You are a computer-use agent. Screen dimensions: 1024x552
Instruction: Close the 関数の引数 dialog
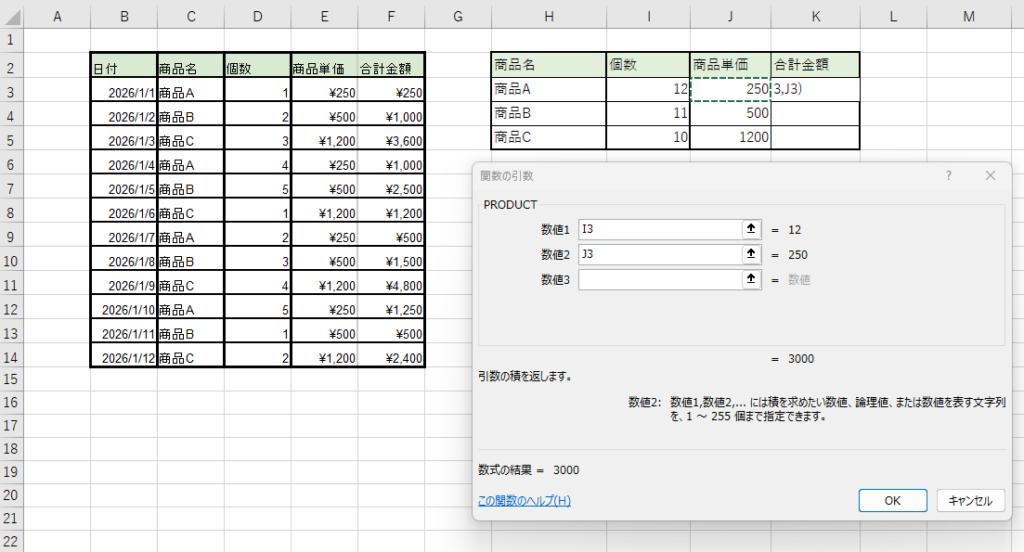[990, 175]
